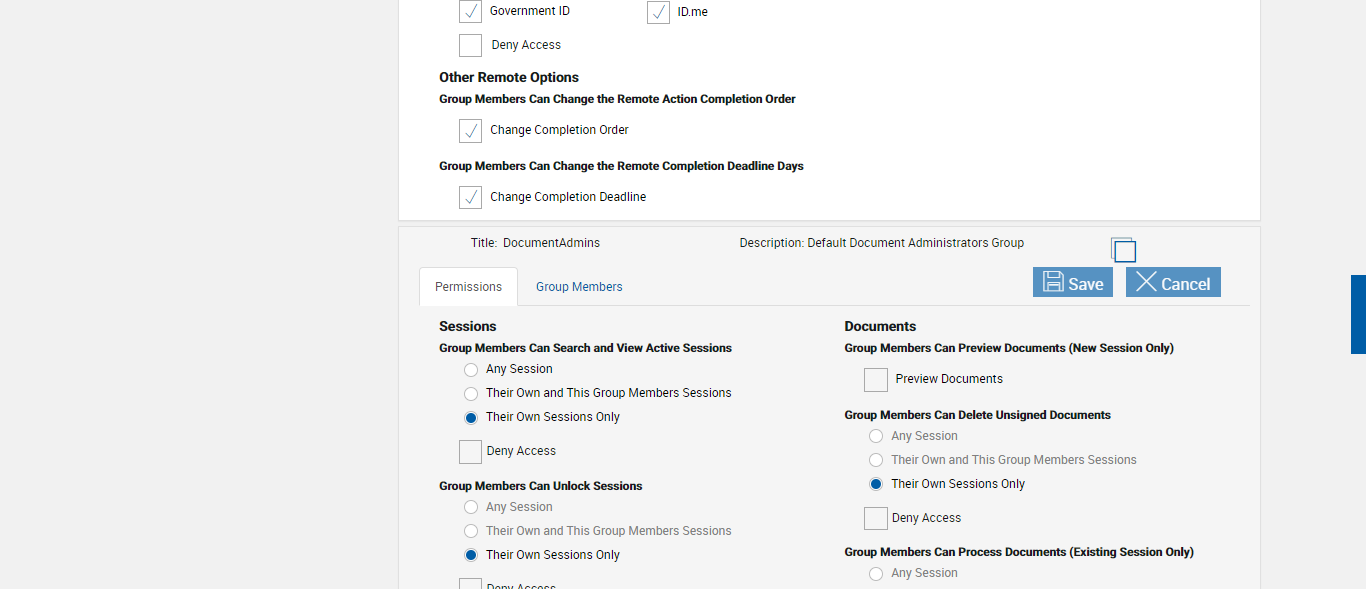Check Deny Access below Government ID

click(x=470, y=46)
